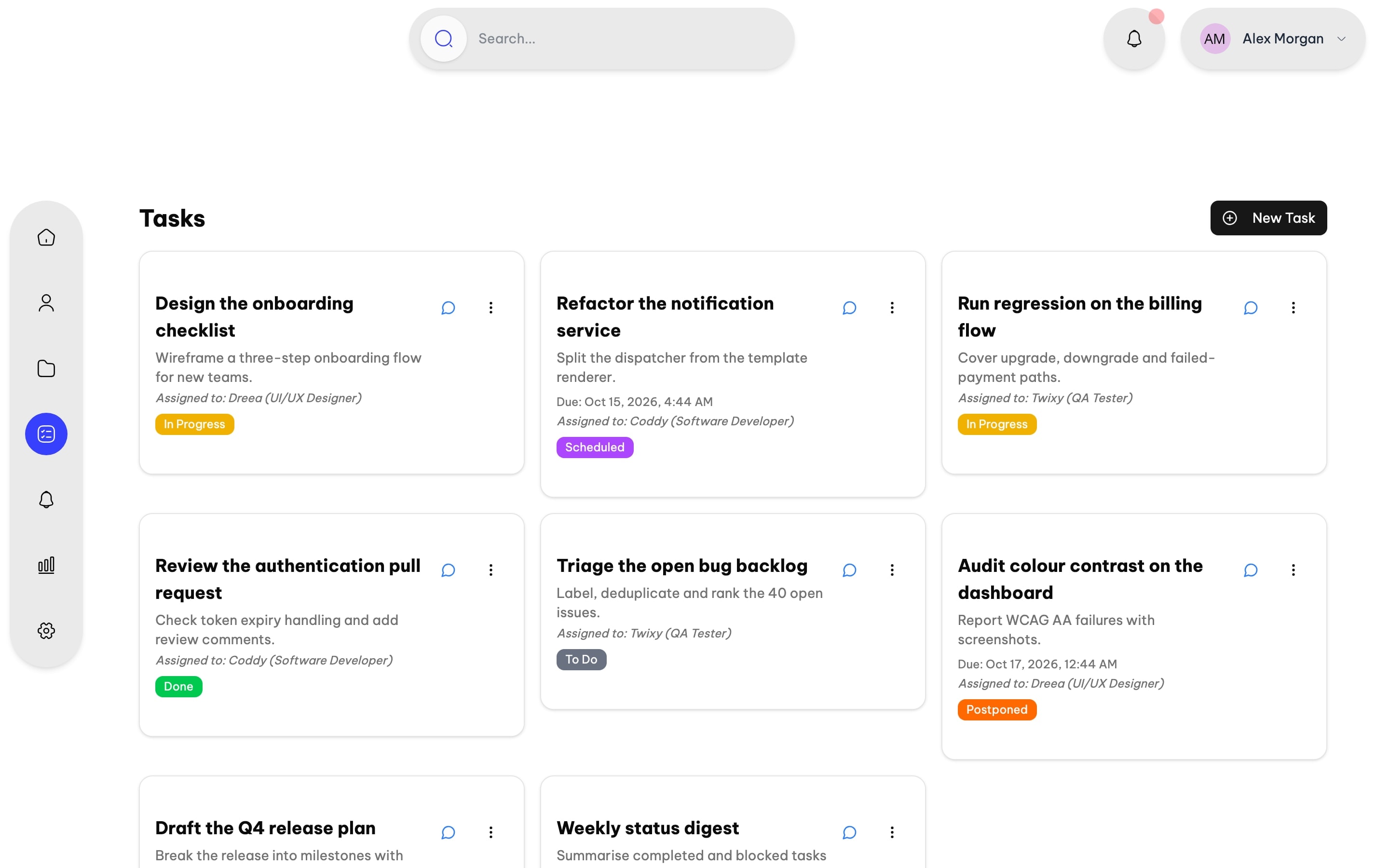Click the Done status badge

pos(178,687)
